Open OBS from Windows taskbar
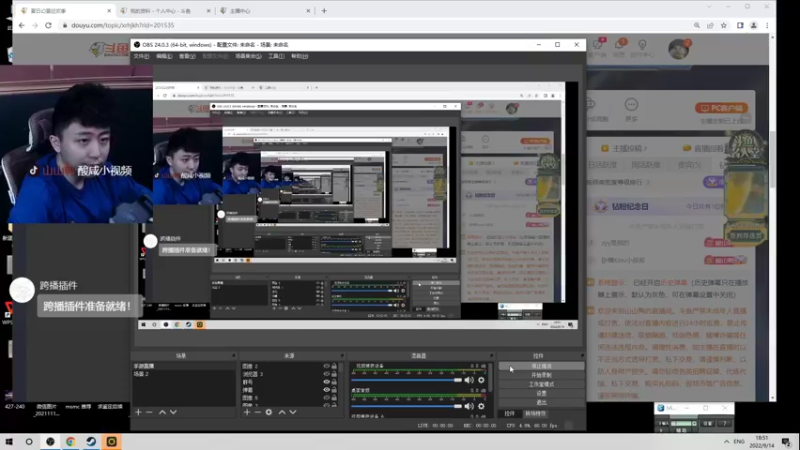Viewport: 800px width, 450px height. point(50,442)
